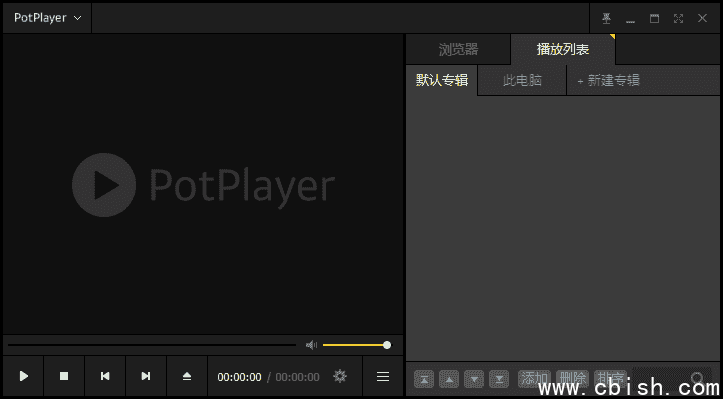Click the 排序 sort button
Image resolution: width=723 pixels, height=399 pixels.
point(611,379)
